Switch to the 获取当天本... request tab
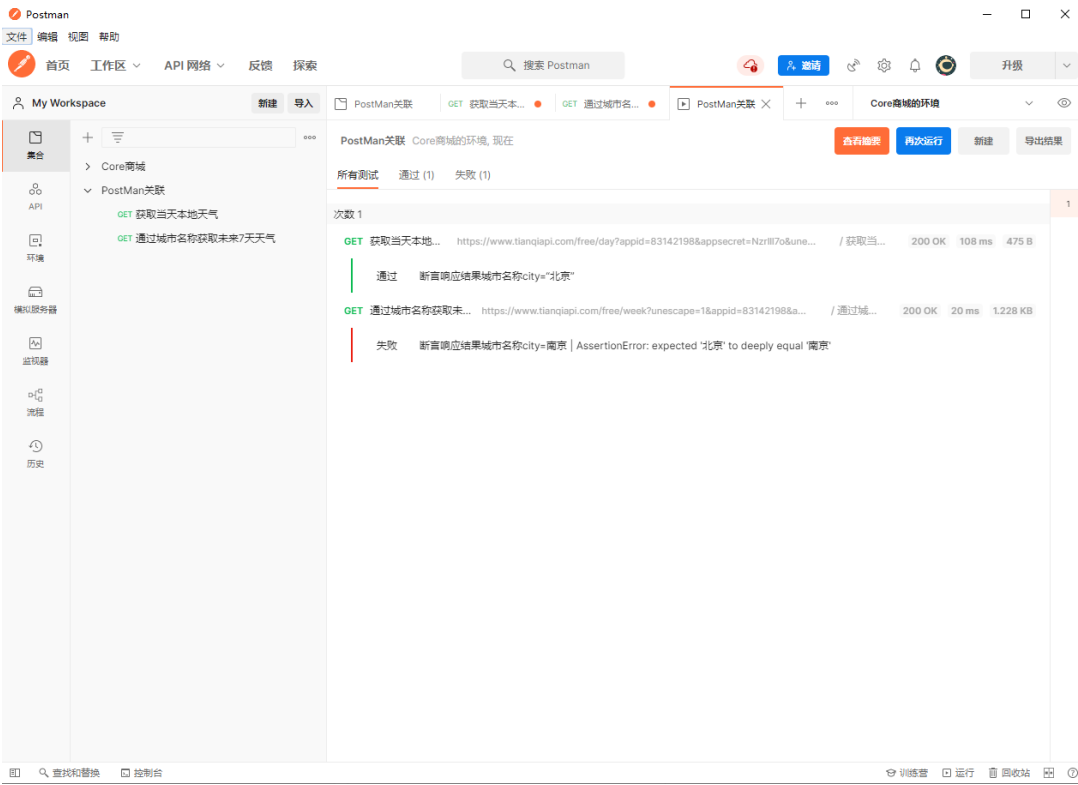 (497, 104)
